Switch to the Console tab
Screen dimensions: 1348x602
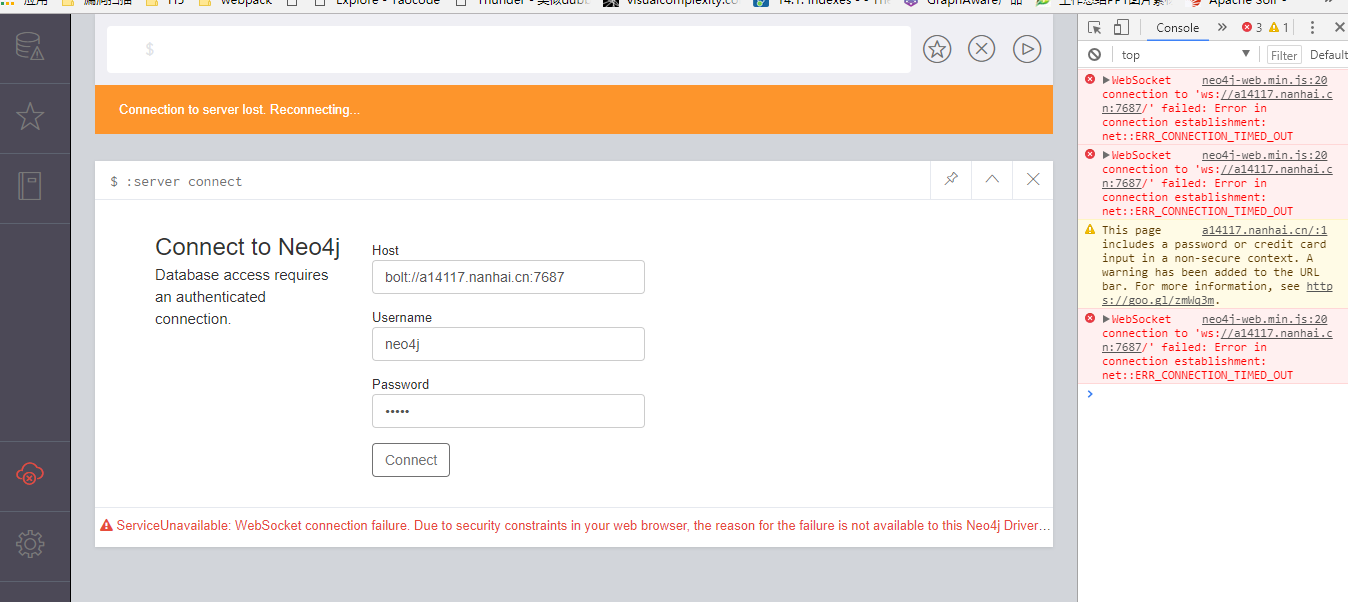1178,28
